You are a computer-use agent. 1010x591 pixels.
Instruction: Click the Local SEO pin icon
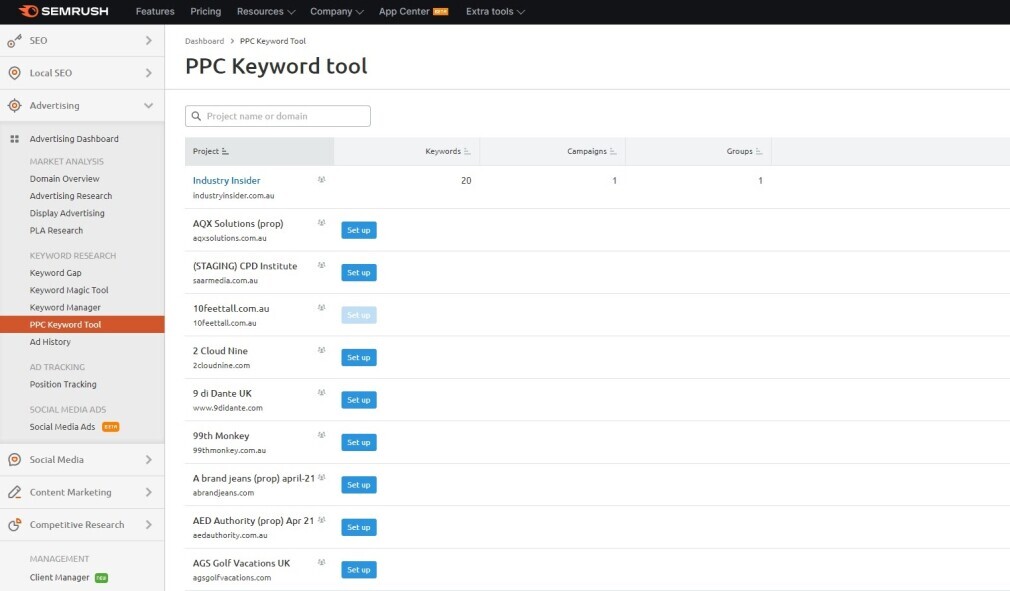click(x=14, y=73)
